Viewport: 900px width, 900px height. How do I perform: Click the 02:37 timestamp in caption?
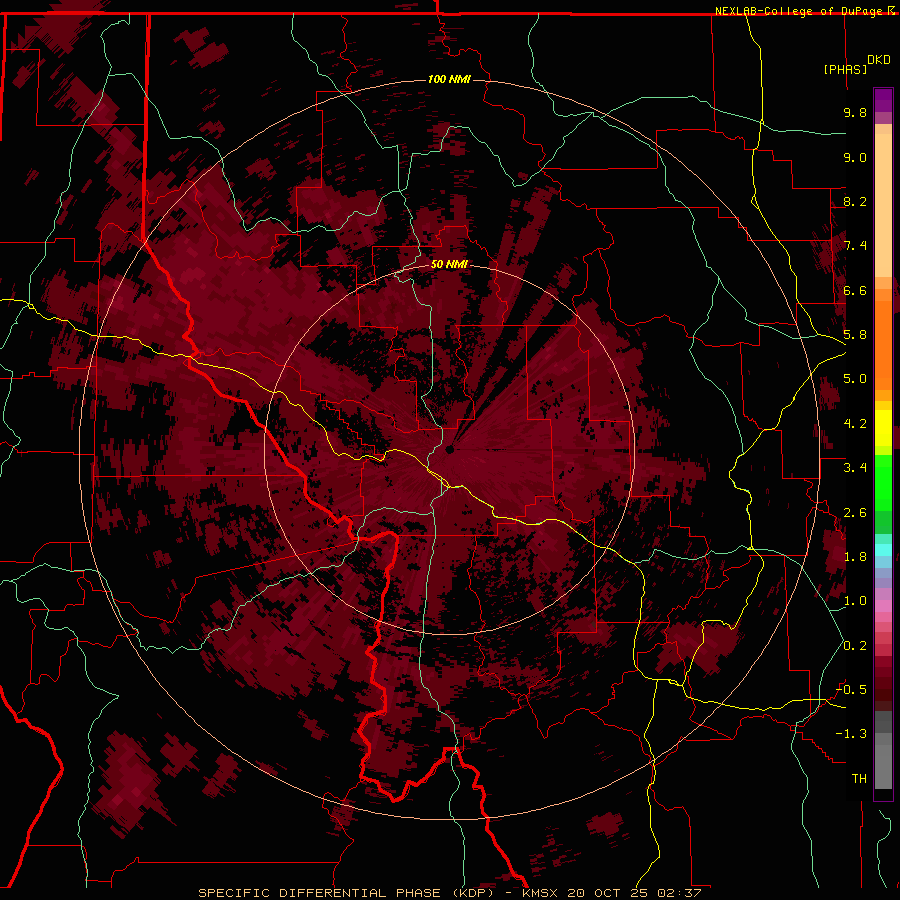pyautogui.click(x=679, y=893)
